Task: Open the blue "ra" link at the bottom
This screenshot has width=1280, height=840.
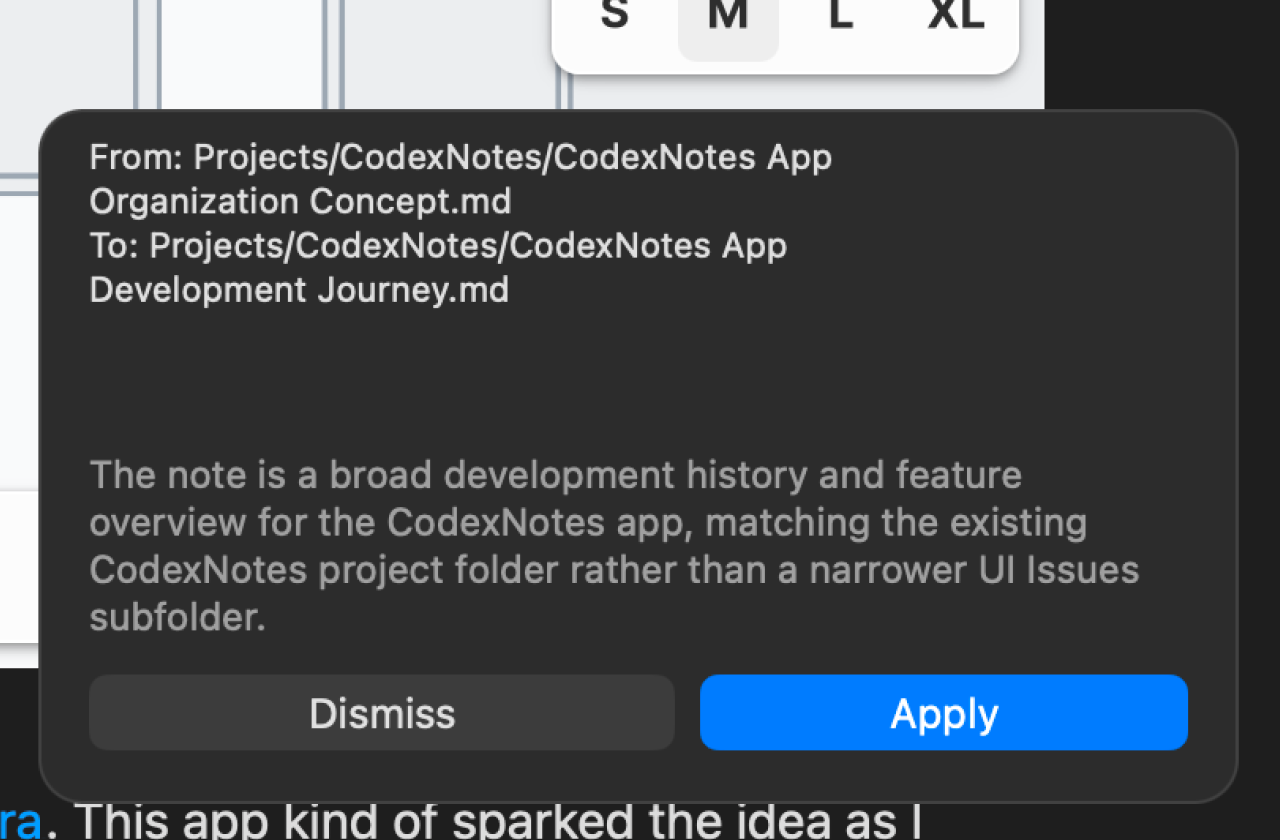Action: (20, 820)
